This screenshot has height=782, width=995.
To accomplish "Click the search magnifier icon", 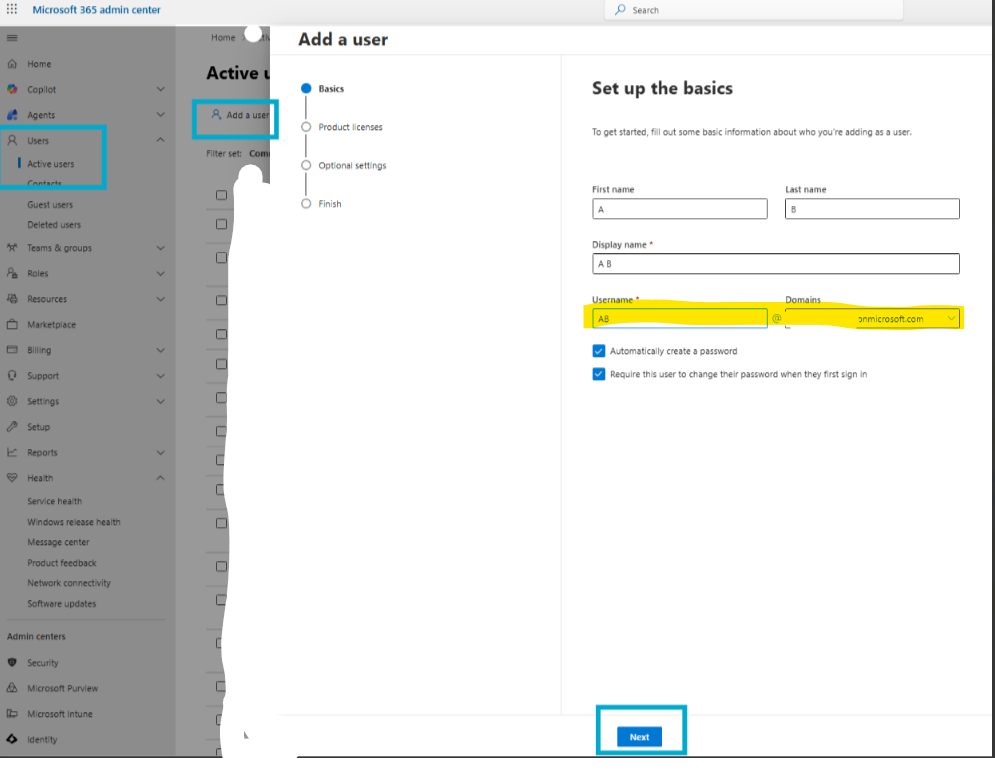I will coord(620,10).
